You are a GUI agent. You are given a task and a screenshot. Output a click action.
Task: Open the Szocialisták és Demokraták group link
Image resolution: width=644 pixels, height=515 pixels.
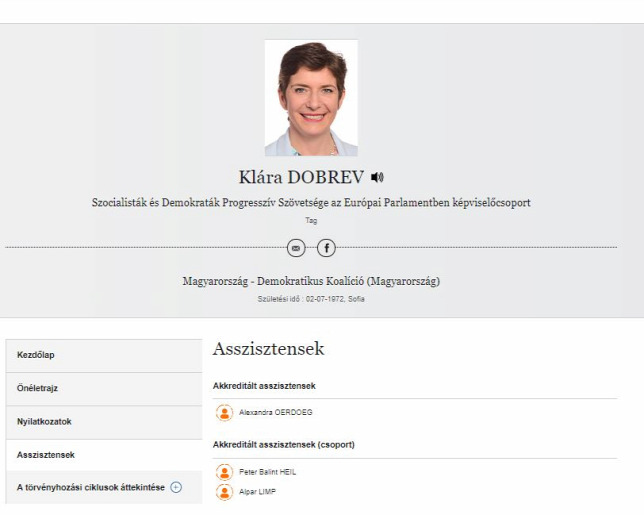[311, 202]
